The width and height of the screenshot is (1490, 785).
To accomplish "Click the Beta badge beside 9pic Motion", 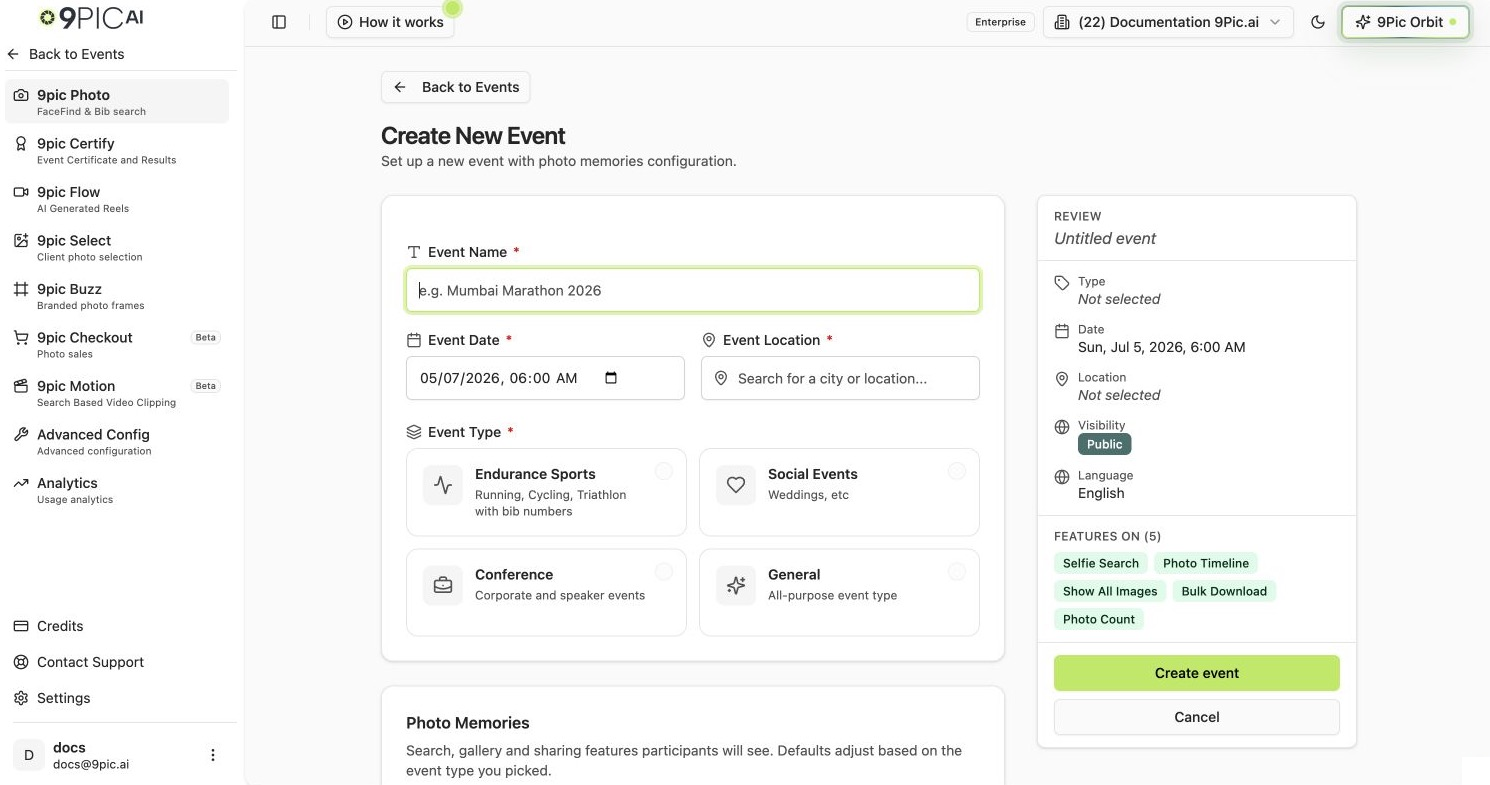I will tap(205, 386).
